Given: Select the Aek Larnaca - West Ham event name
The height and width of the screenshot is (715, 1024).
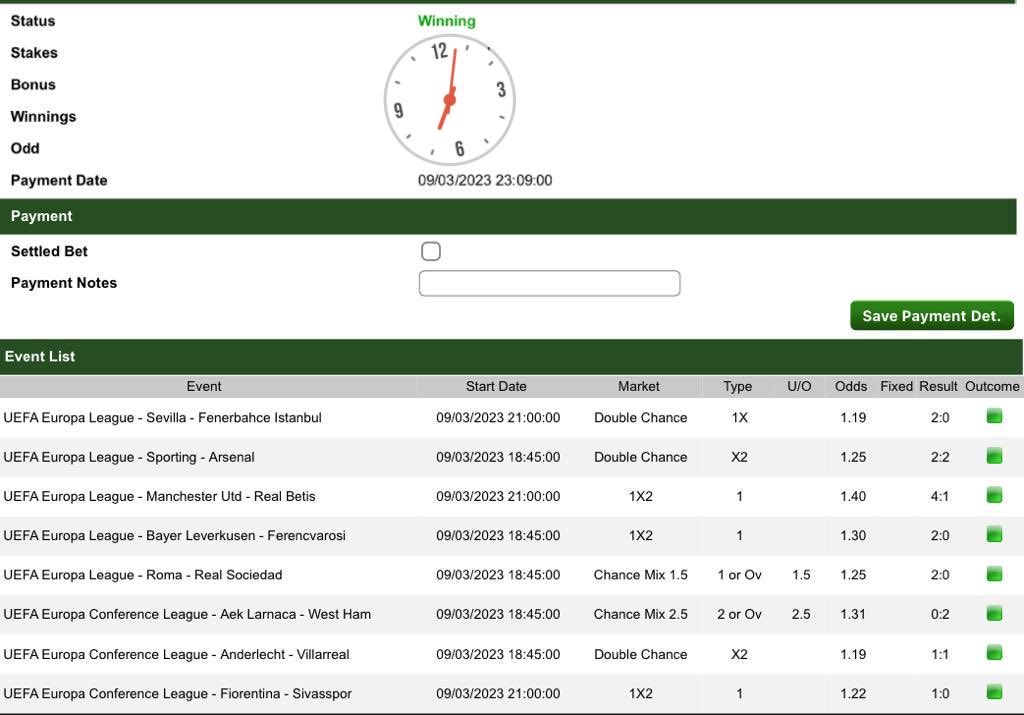Looking at the screenshot, I should click(187, 614).
